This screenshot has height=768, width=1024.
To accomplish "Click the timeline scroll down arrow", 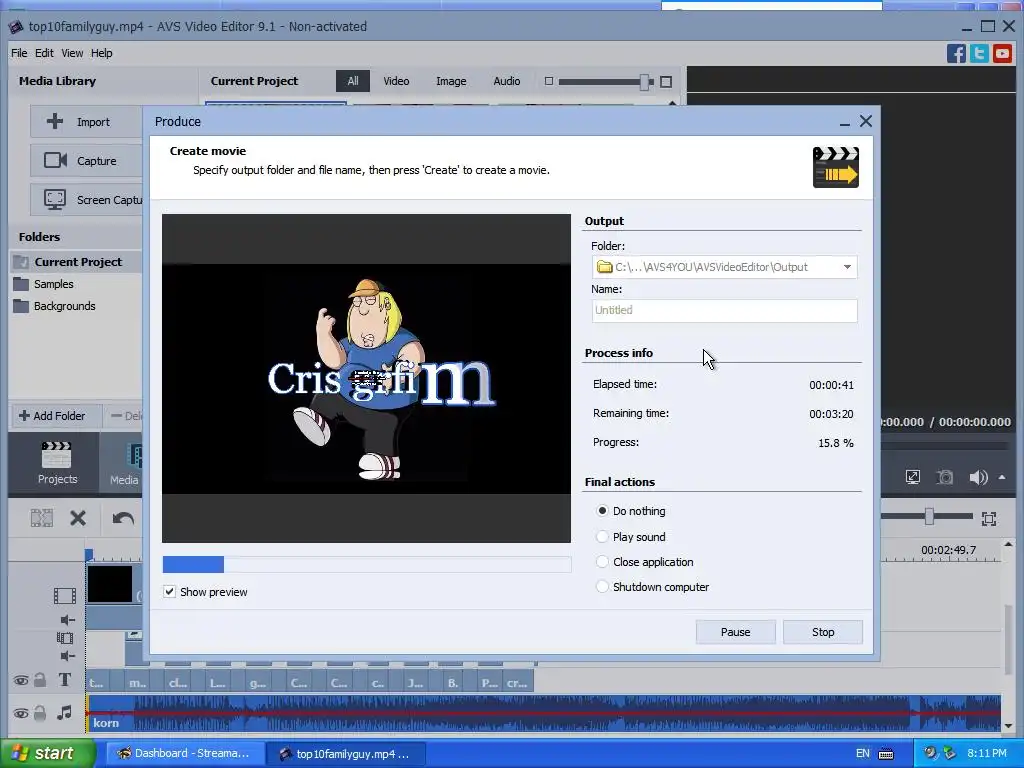I will tap(1008, 726).
